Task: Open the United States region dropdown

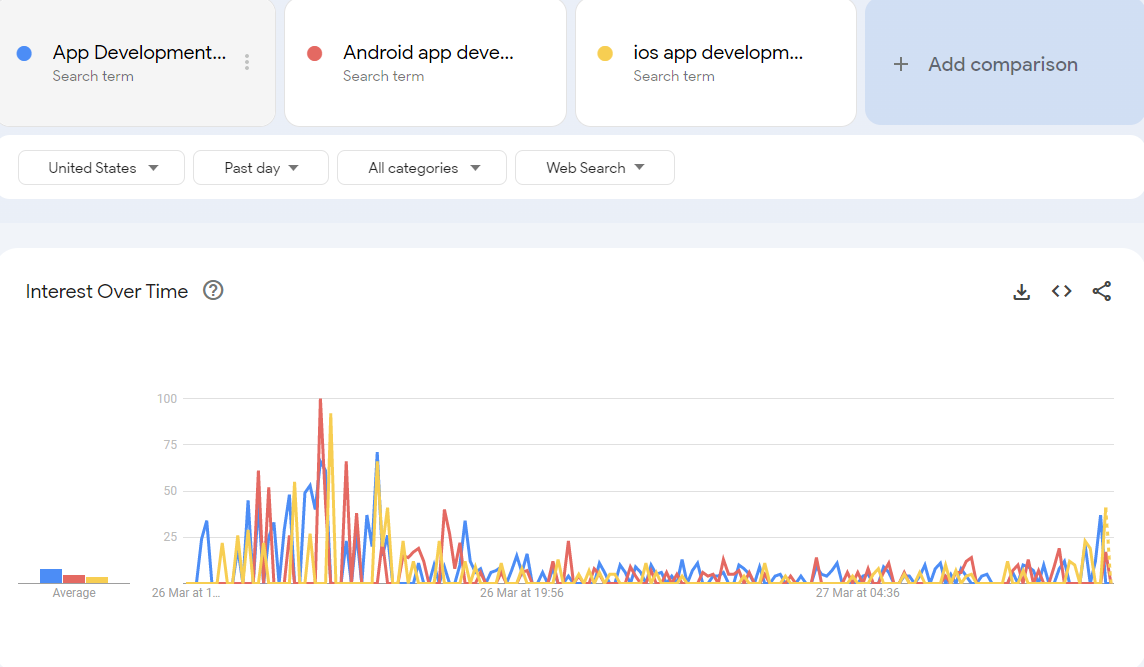Action: click(101, 168)
